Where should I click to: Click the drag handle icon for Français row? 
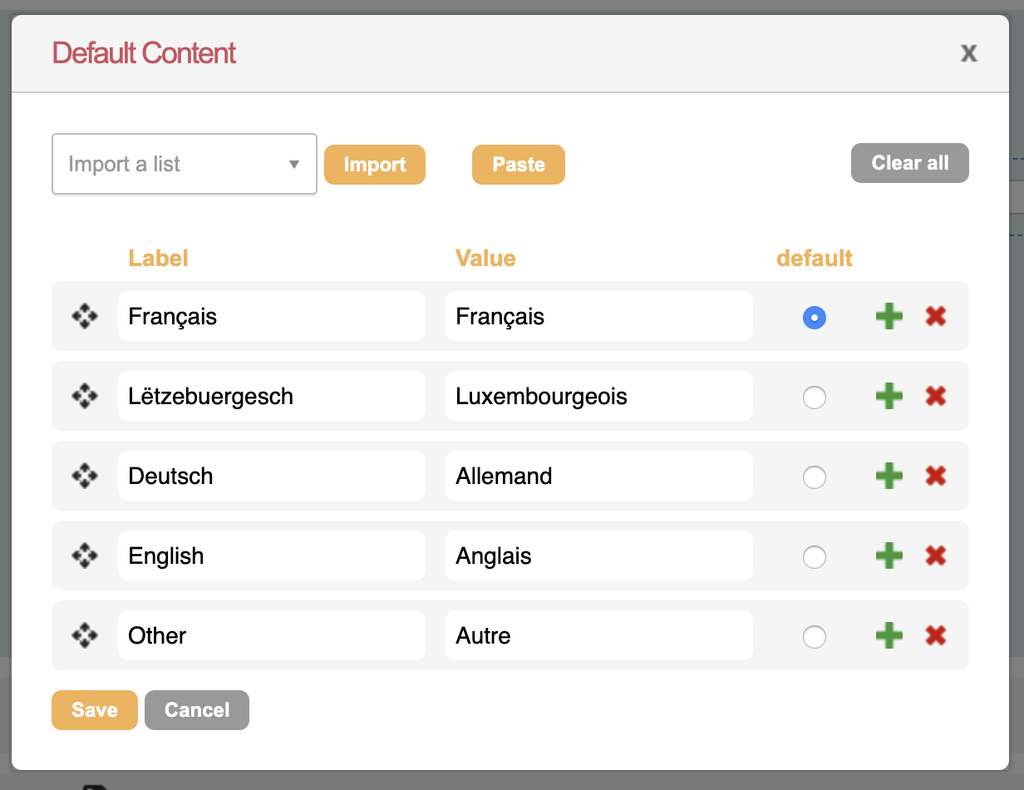click(x=85, y=316)
